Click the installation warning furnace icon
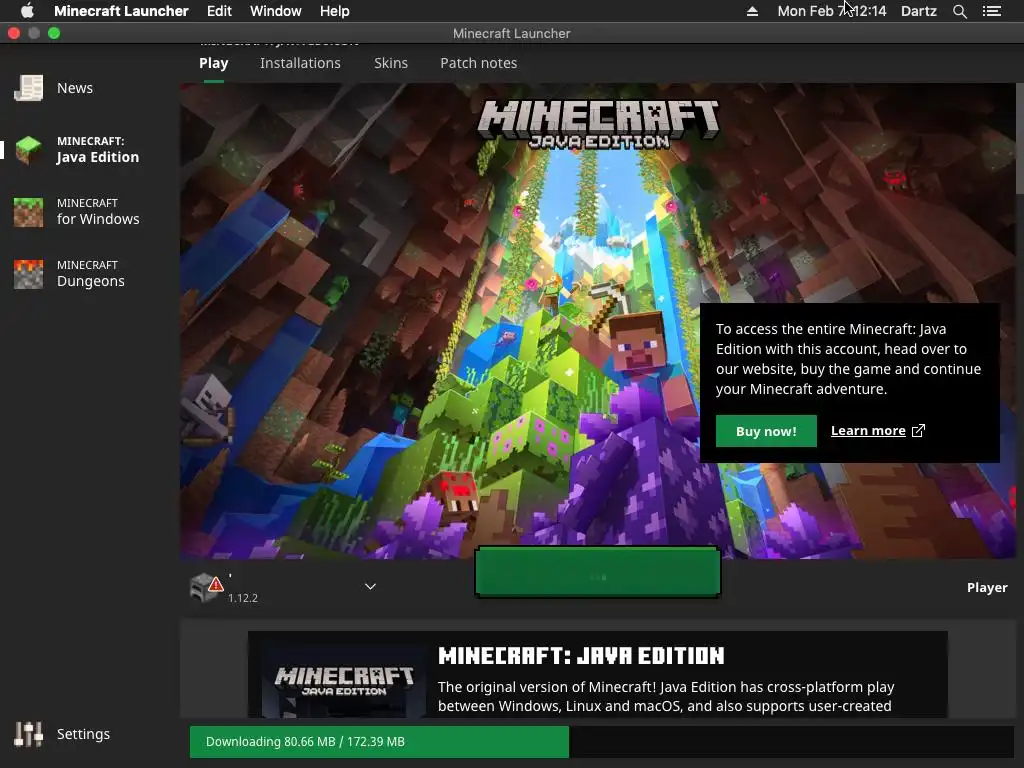The width and height of the screenshot is (1024, 768). pos(207,587)
